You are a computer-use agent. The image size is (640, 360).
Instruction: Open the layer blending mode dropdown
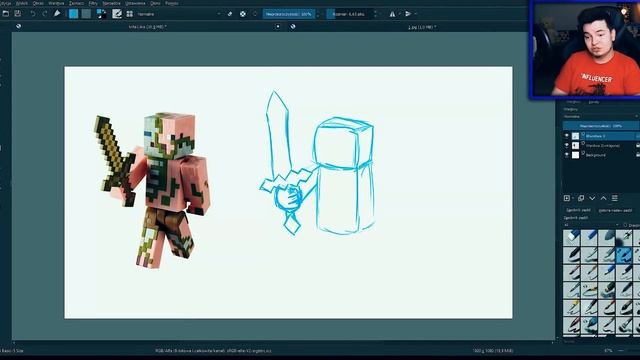[x=600, y=117]
